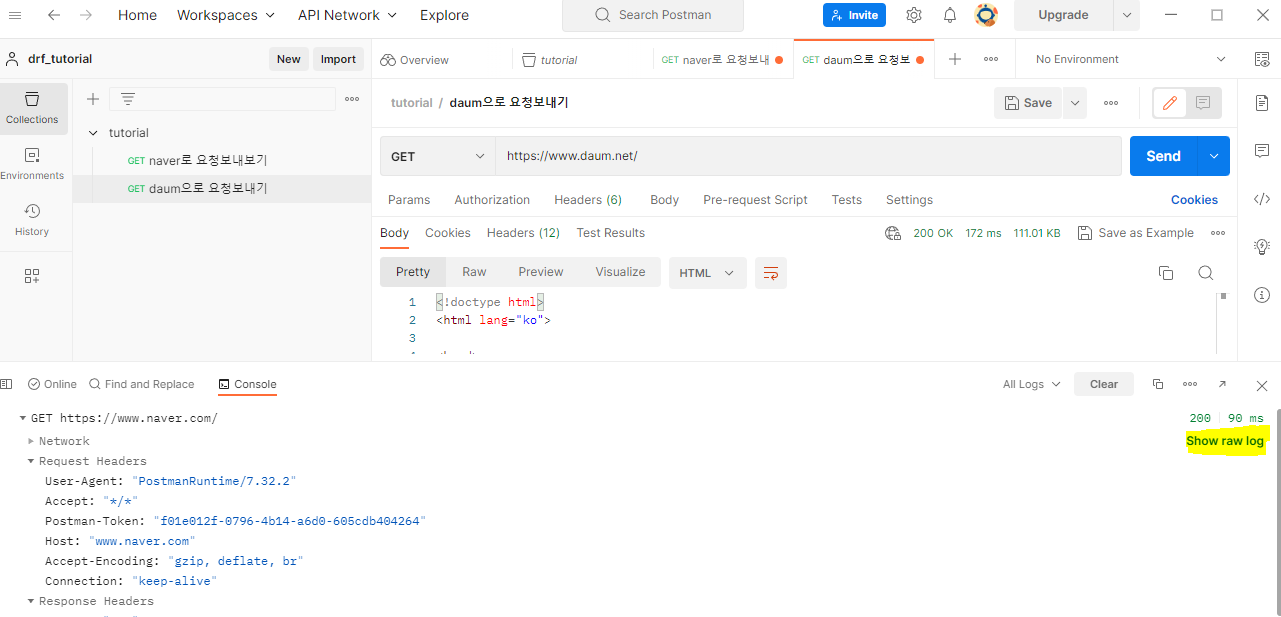The image size is (1281, 617).
Task: Open the Send button dropdown arrow
Action: tap(1214, 156)
